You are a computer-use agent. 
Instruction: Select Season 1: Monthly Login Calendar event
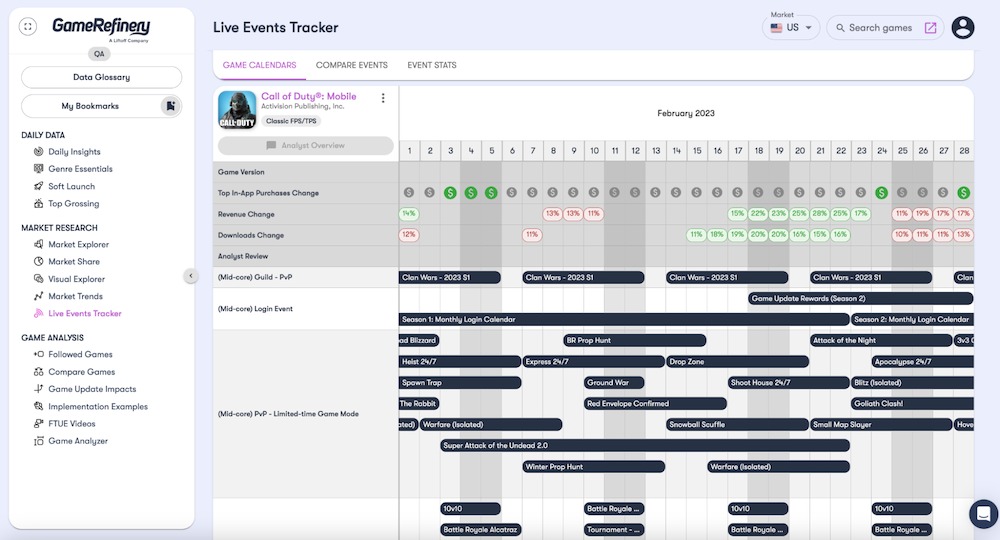coord(624,319)
